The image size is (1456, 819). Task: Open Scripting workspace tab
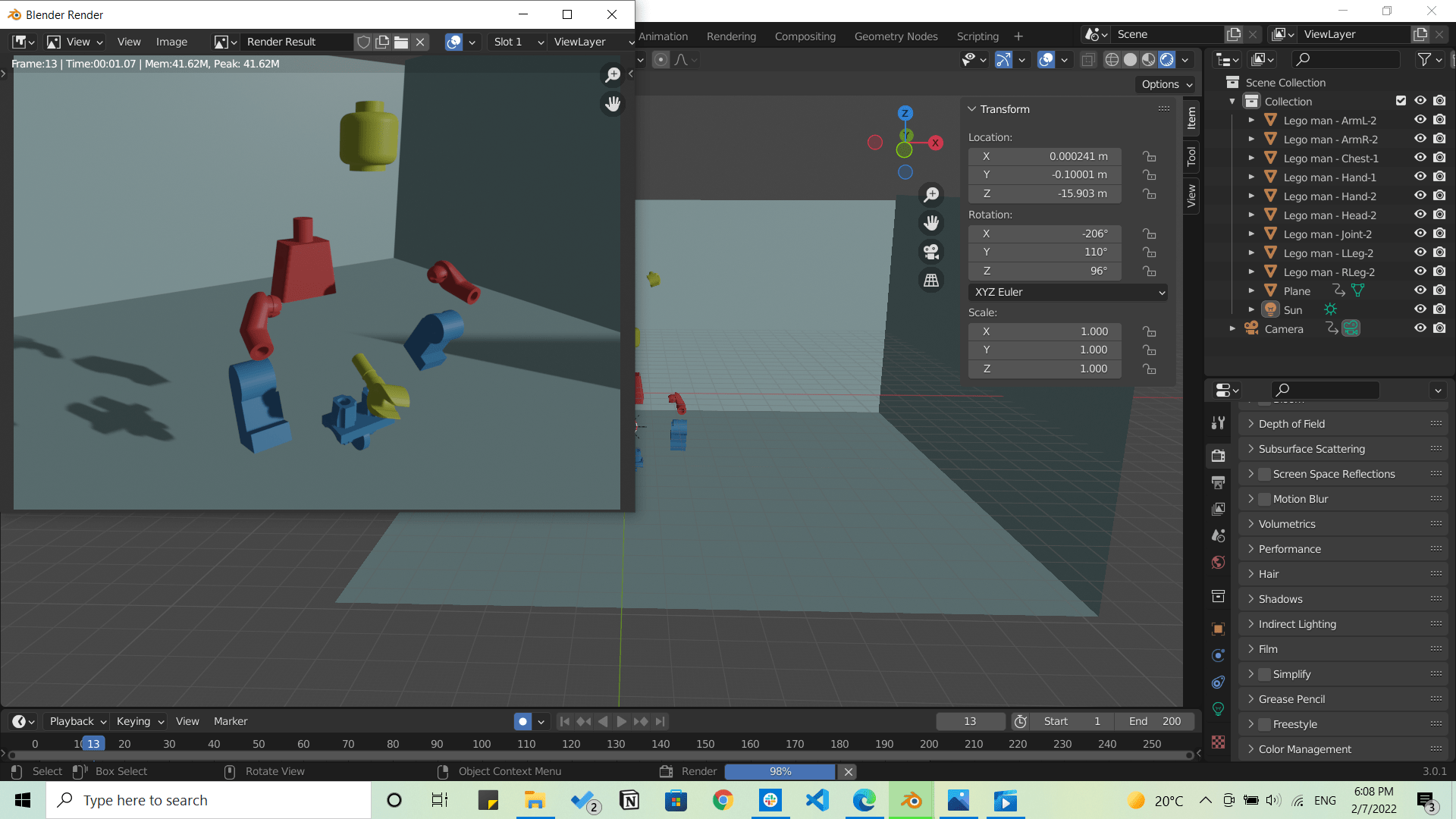coord(977,36)
